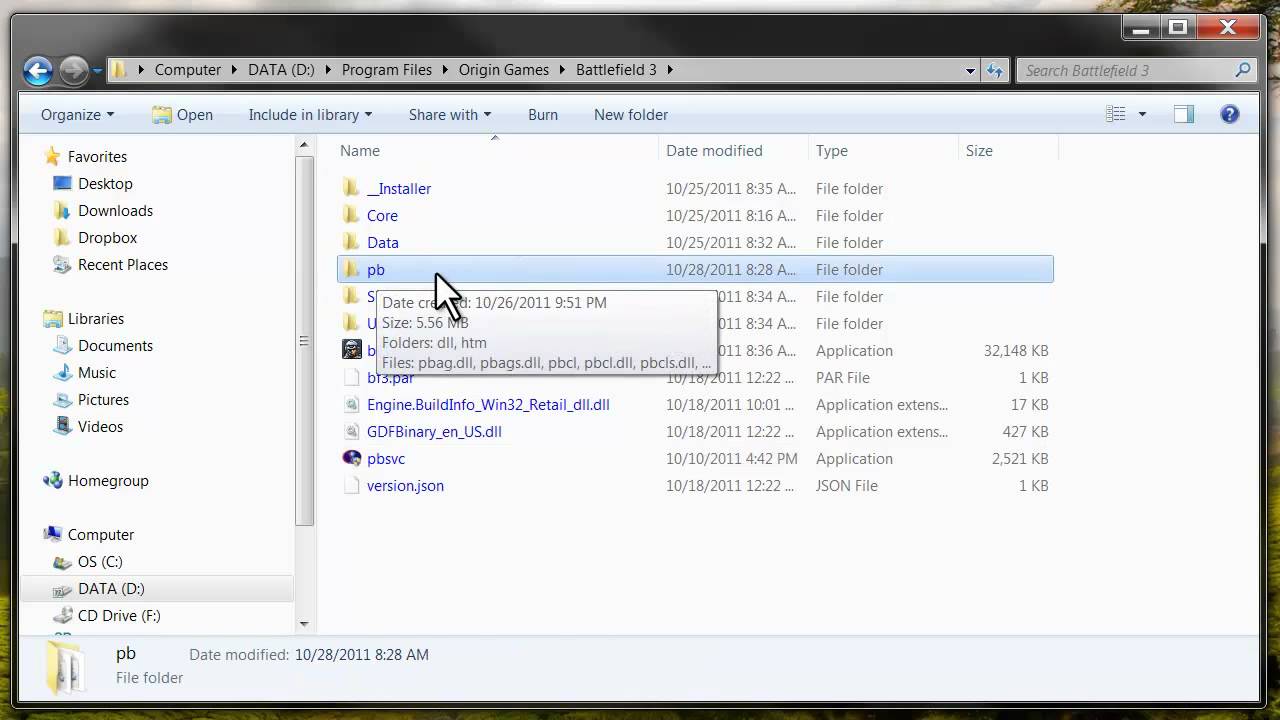Open Homegroup in navigation pane
Image resolution: width=1280 pixels, height=720 pixels.
coord(108,481)
